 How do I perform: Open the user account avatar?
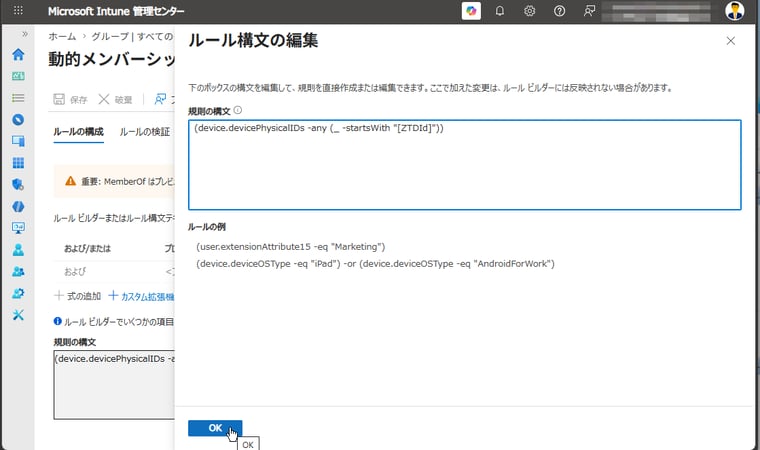tap(735, 11)
